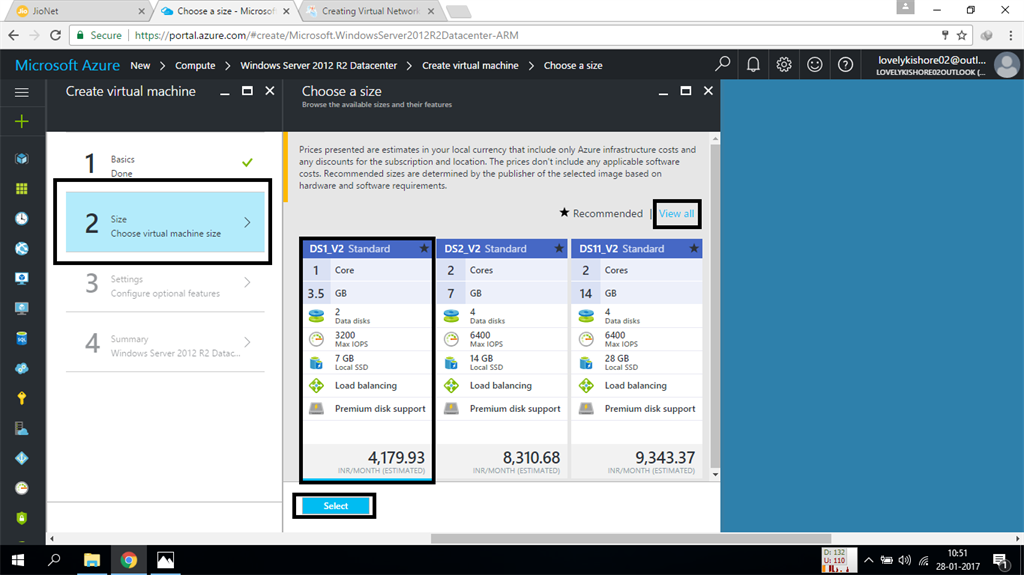Viewport: 1024px width, 575px height.
Task: Open File Explorer from taskbar
Action: point(91,560)
